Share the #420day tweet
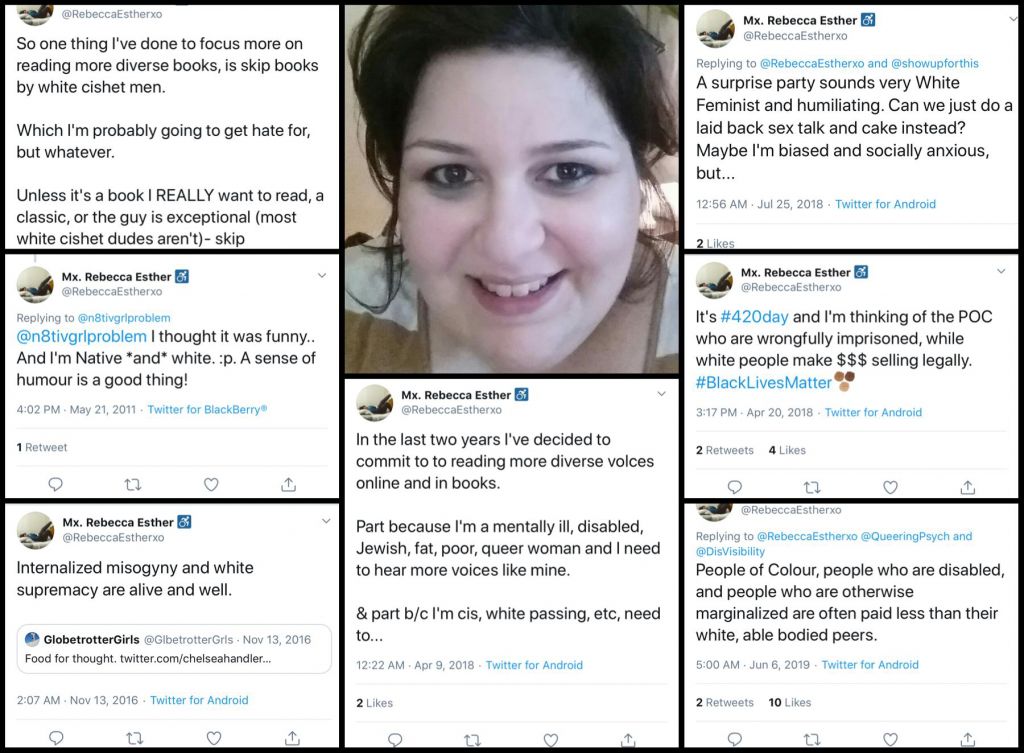 (x=968, y=487)
